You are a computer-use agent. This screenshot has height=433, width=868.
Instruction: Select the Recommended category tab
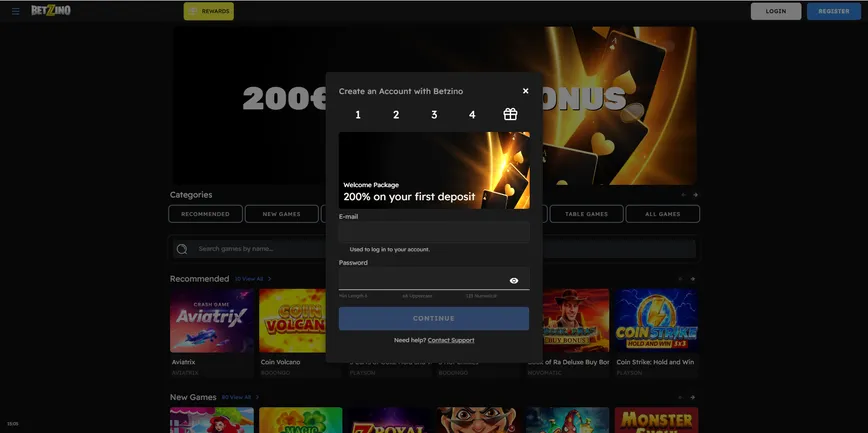click(205, 214)
